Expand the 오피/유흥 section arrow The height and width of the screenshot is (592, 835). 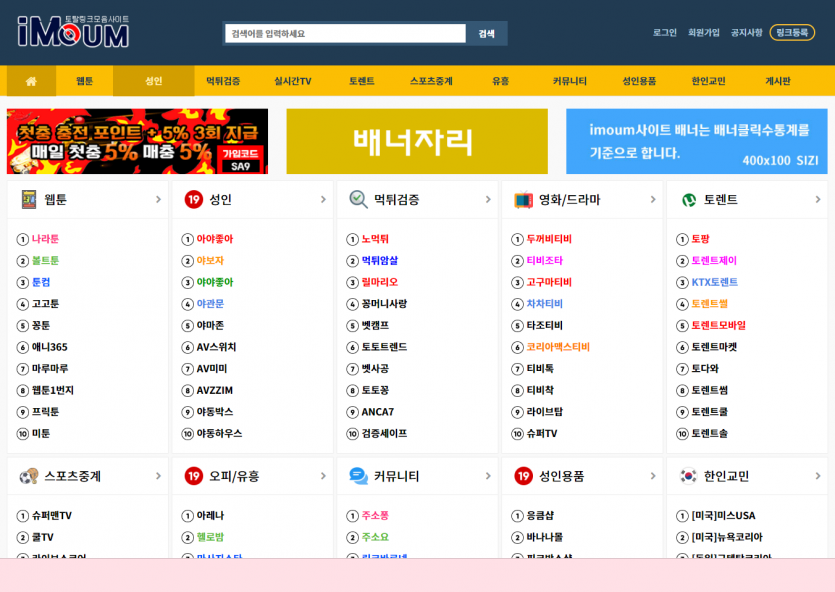pyautogui.click(x=323, y=476)
